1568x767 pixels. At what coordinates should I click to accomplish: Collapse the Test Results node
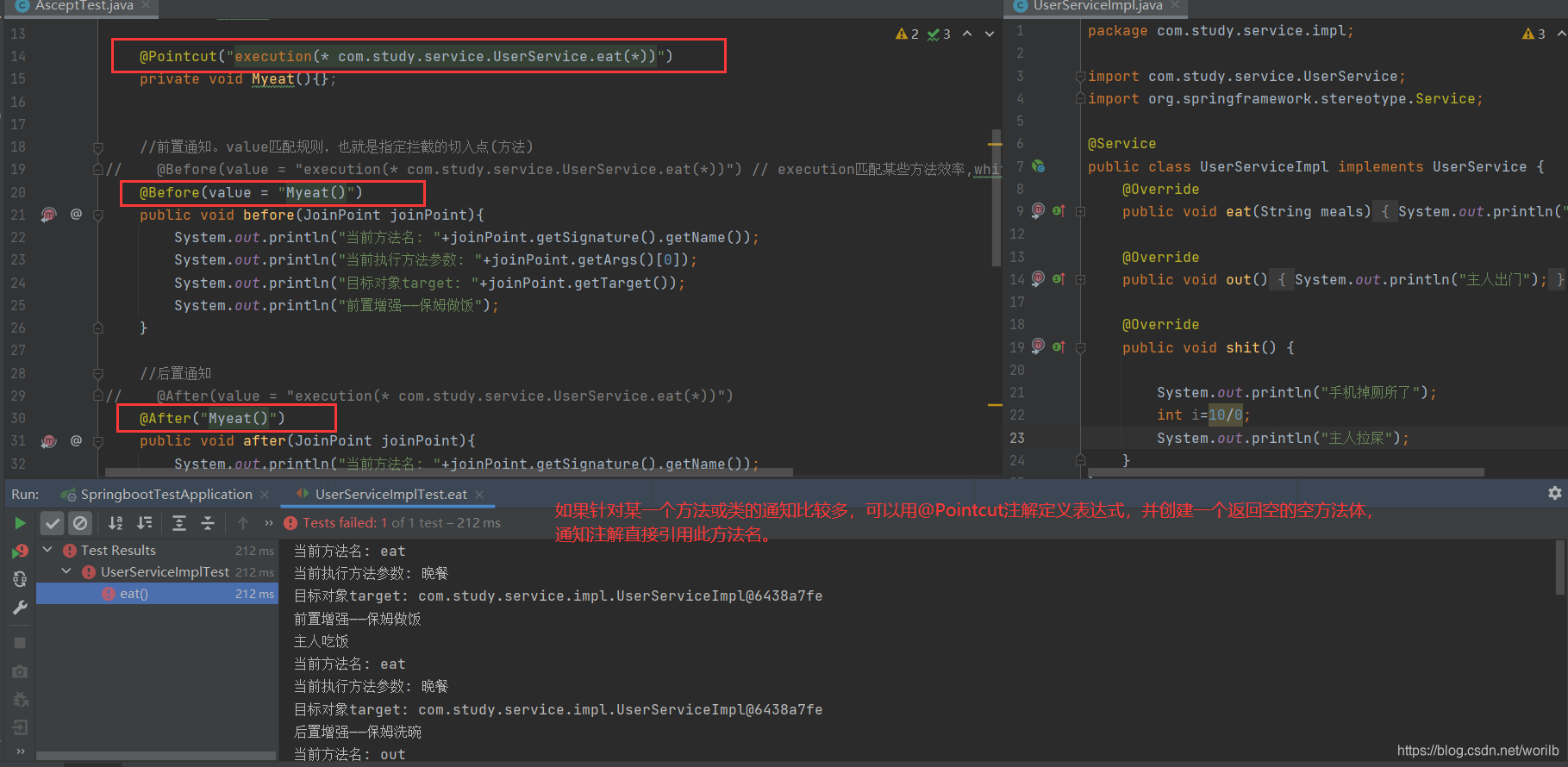[x=47, y=550]
